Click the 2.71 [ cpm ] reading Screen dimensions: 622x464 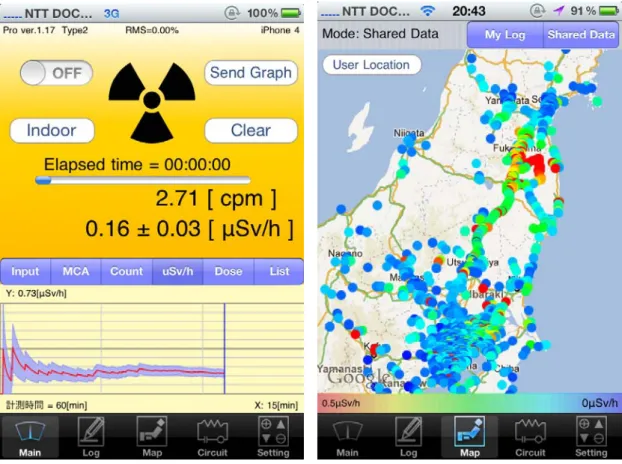click(x=216, y=198)
